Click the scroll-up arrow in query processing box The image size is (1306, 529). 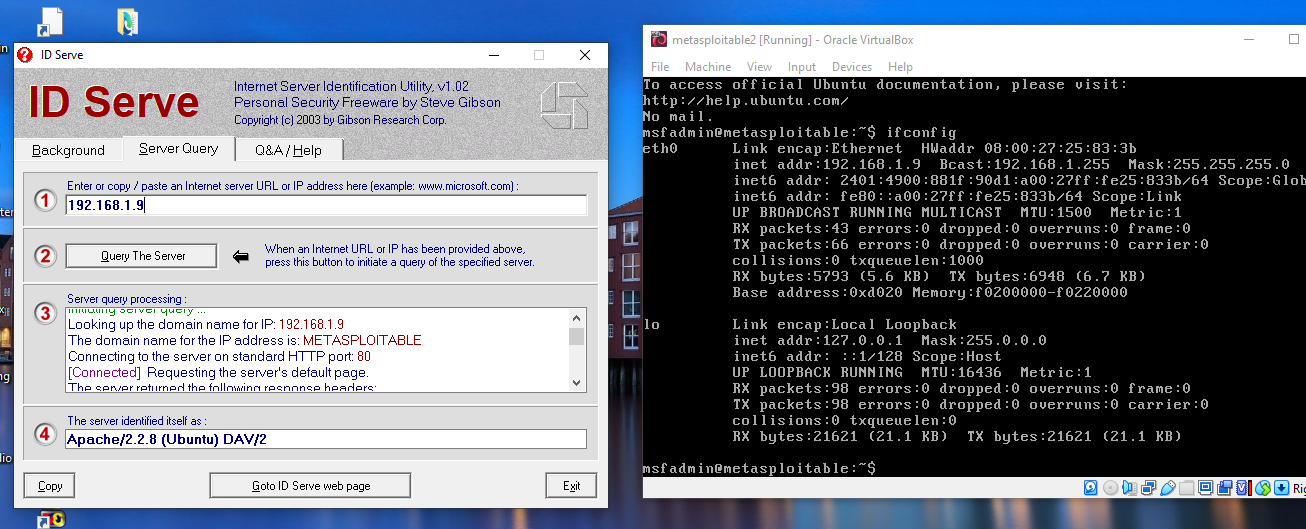click(x=577, y=318)
